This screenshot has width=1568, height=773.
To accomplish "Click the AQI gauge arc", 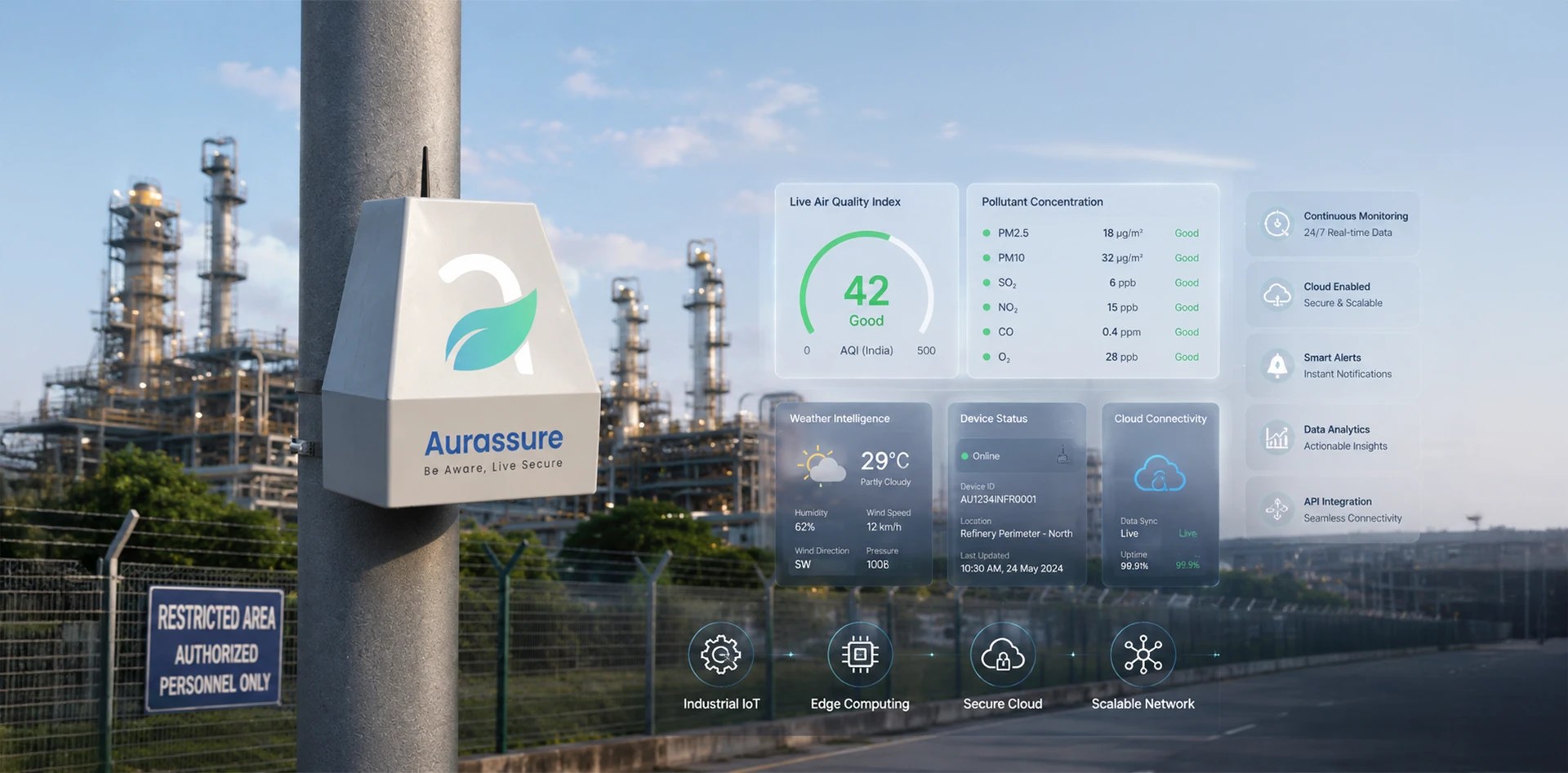I will [x=866, y=282].
